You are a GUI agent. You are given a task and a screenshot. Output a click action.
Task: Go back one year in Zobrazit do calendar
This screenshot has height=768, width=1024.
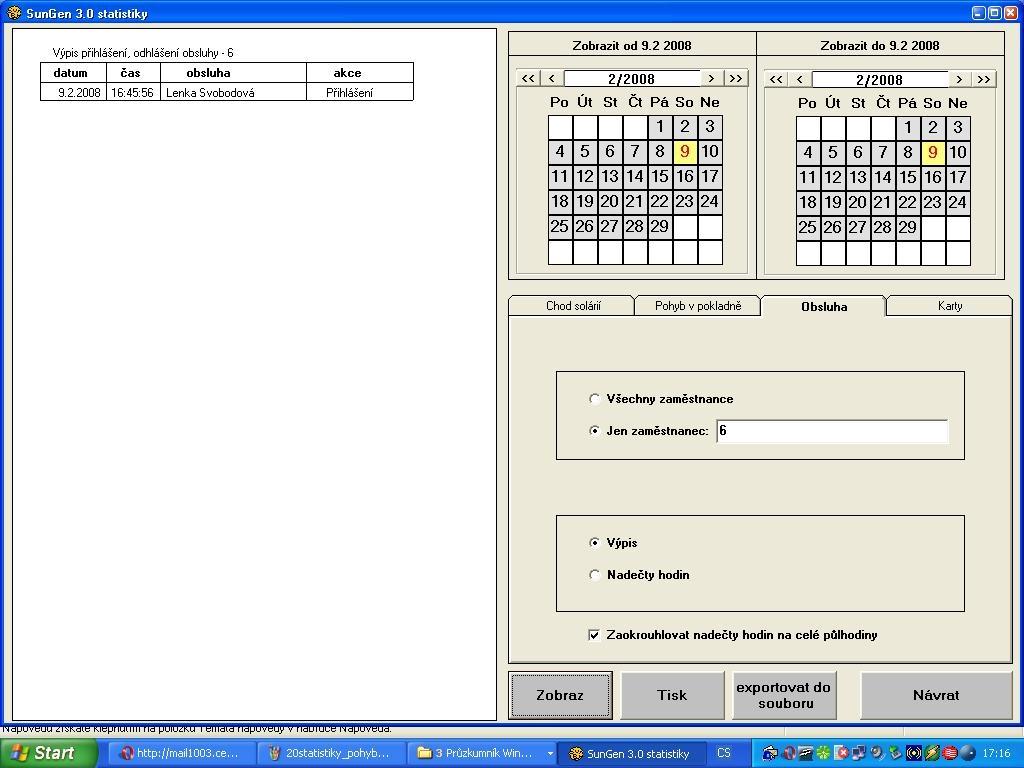(x=776, y=80)
